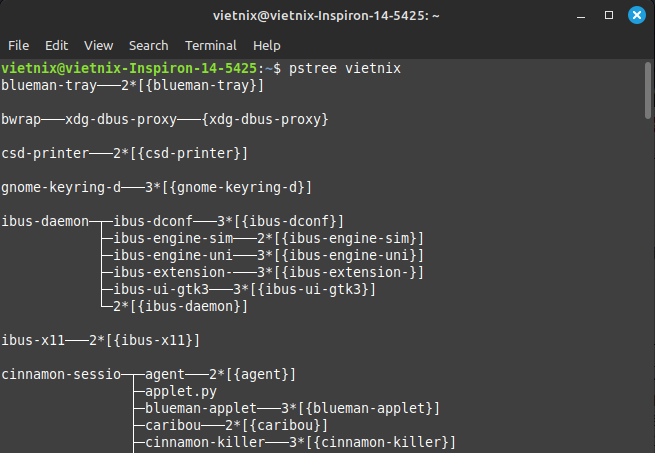Viewport: 655px width, 453px height.
Task: Click the 'ibus-engine-sim' child process
Action: (x=173, y=238)
